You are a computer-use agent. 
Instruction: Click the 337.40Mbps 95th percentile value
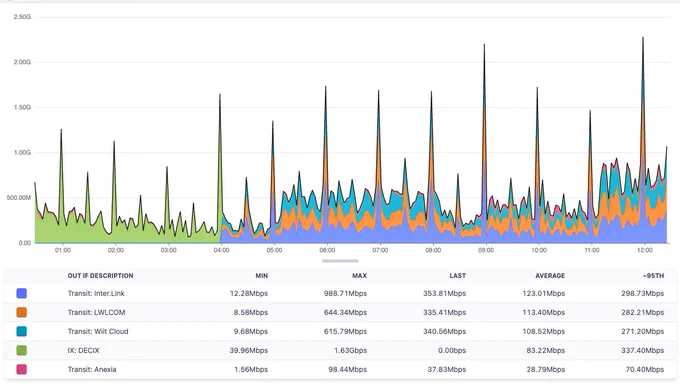[642, 351]
